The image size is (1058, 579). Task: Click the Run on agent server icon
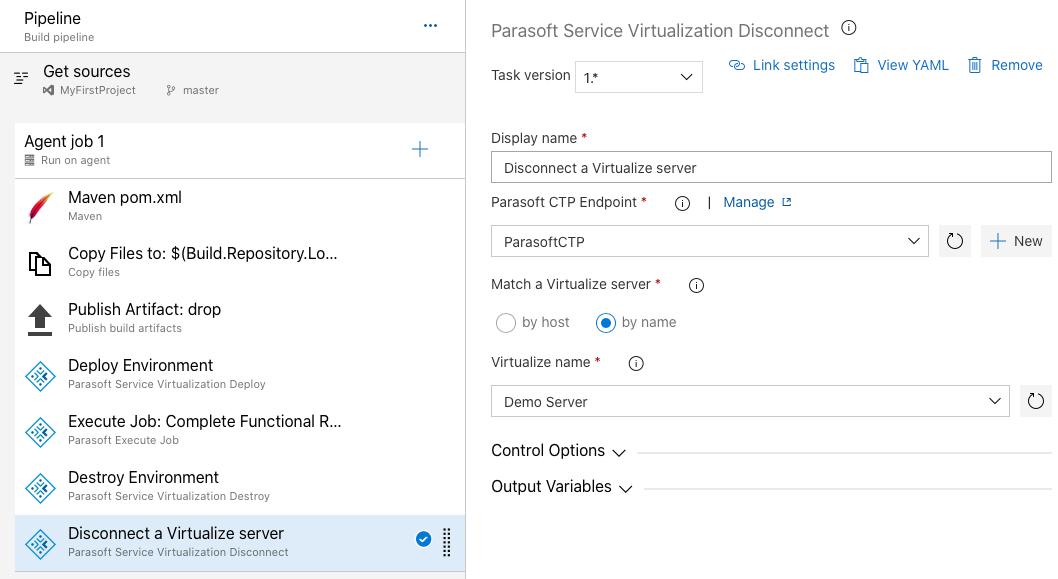[x=29, y=161]
